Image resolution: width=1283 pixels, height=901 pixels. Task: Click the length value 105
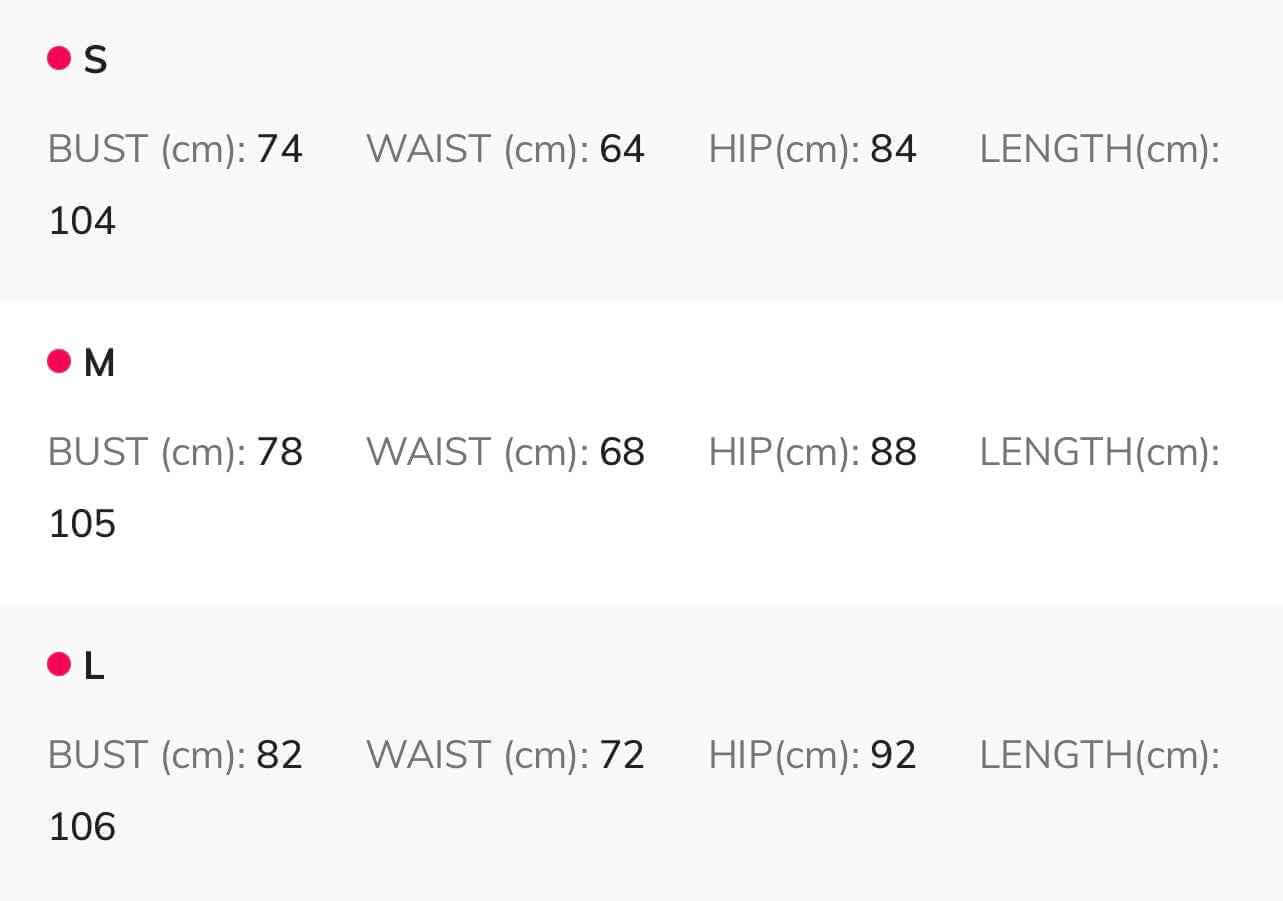[x=82, y=524]
